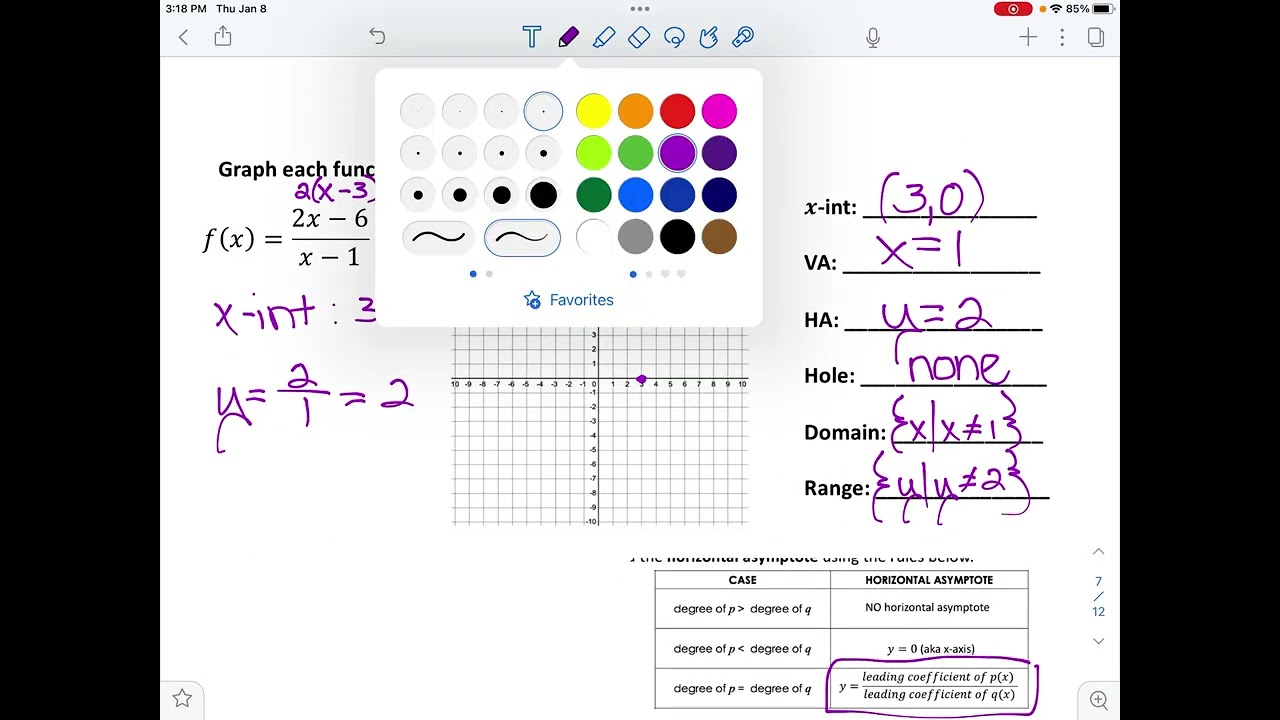
Task: Select the thinnest stroke width dot
Action: (x=417, y=111)
